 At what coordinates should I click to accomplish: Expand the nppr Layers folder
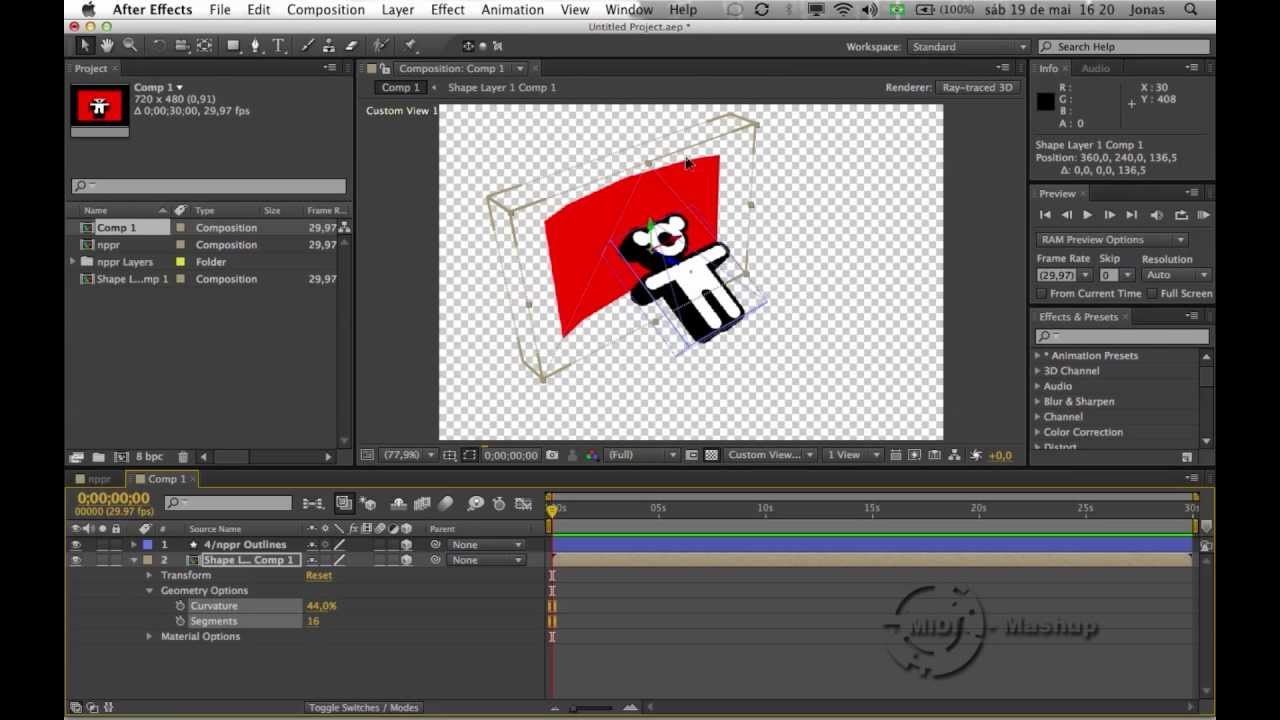tap(73, 262)
